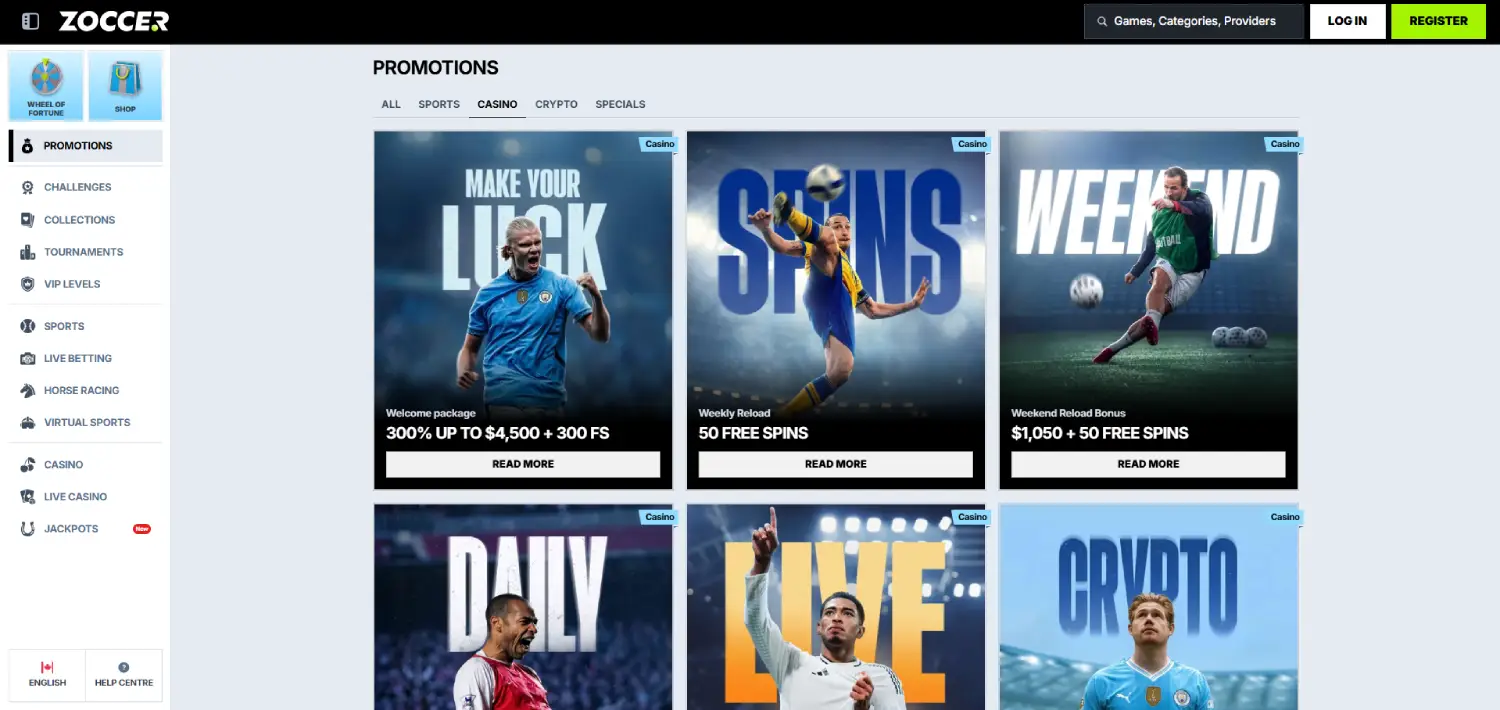Viewport: 1500px width, 710px height.
Task: Go to Sports in the sidebar
Action: click(86, 326)
